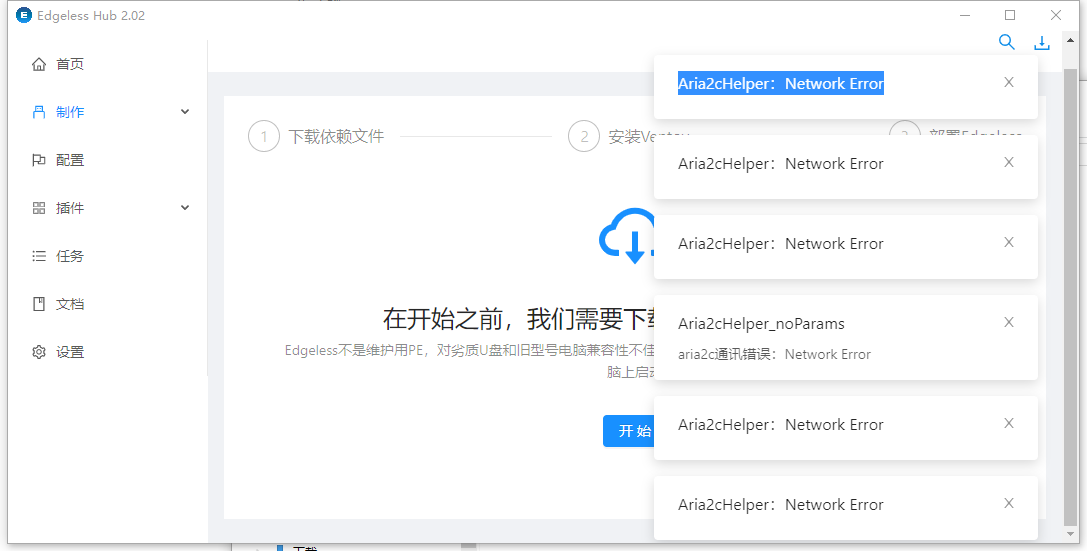This screenshot has height=551, width=1087.
Task: Close the Aria2cHelper_noParams notification
Action: tap(1009, 322)
